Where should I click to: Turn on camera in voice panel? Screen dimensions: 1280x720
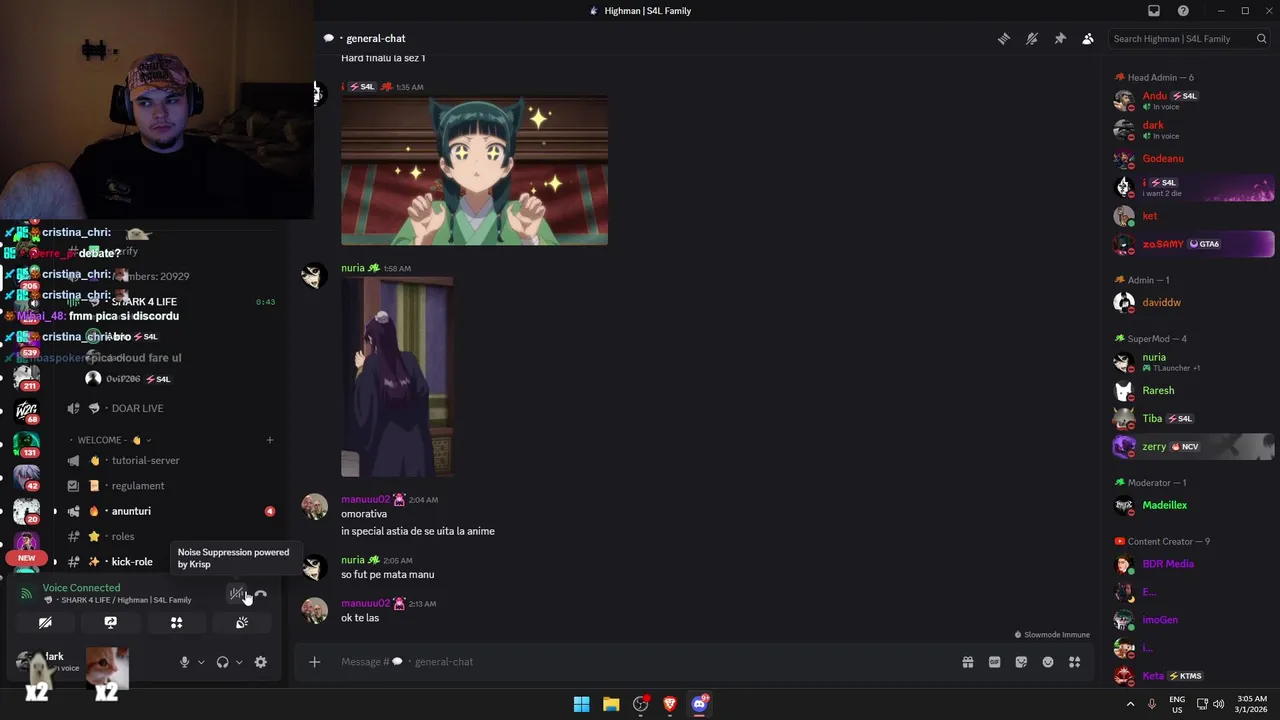45,622
